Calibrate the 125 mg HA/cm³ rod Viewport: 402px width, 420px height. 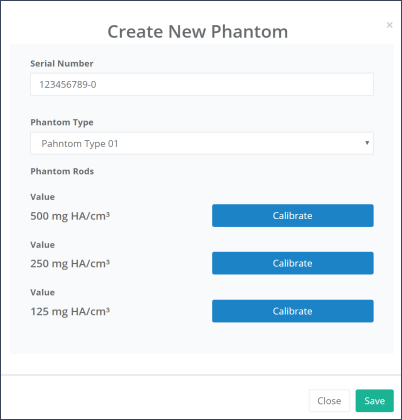(293, 311)
